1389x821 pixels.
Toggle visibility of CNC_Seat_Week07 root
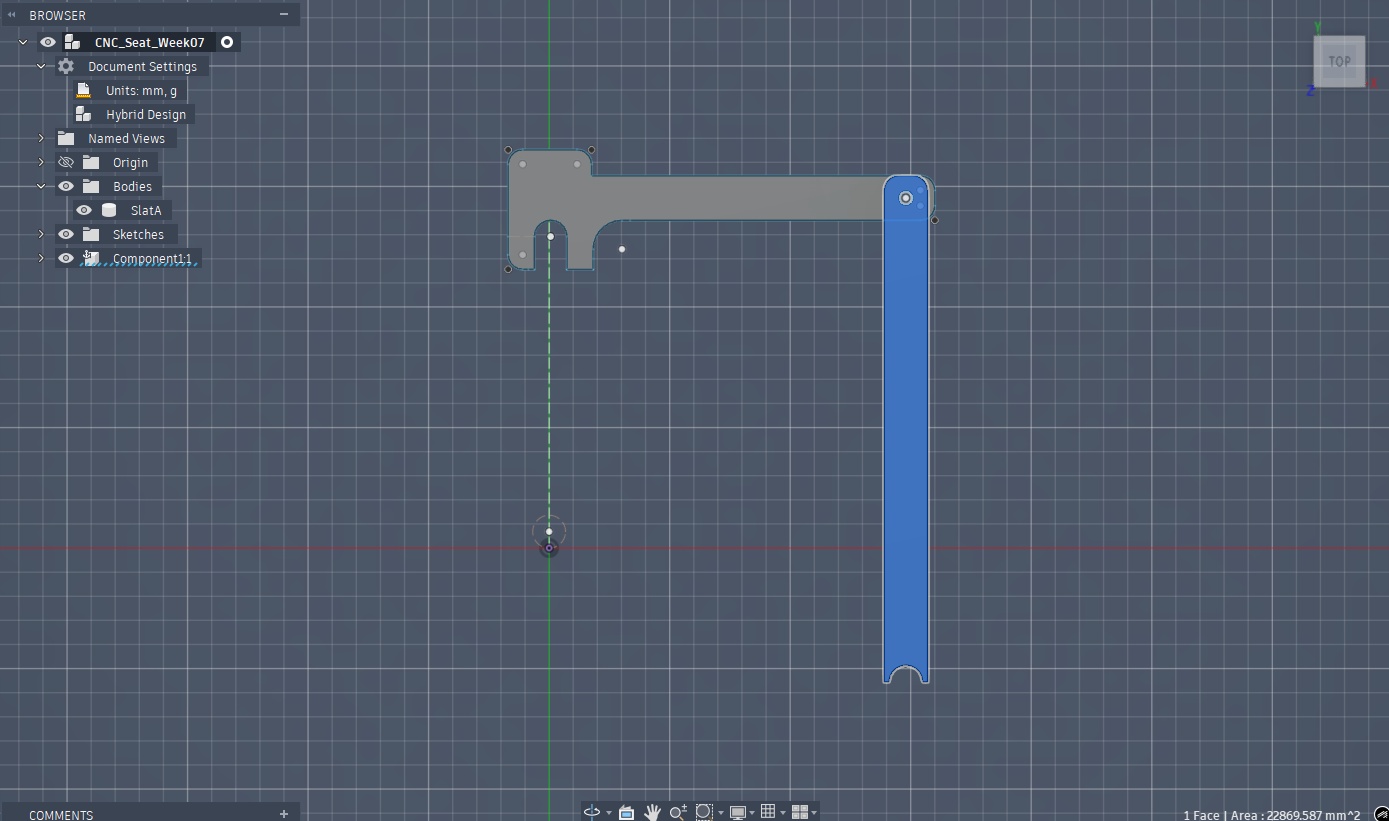tap(48, 42)
